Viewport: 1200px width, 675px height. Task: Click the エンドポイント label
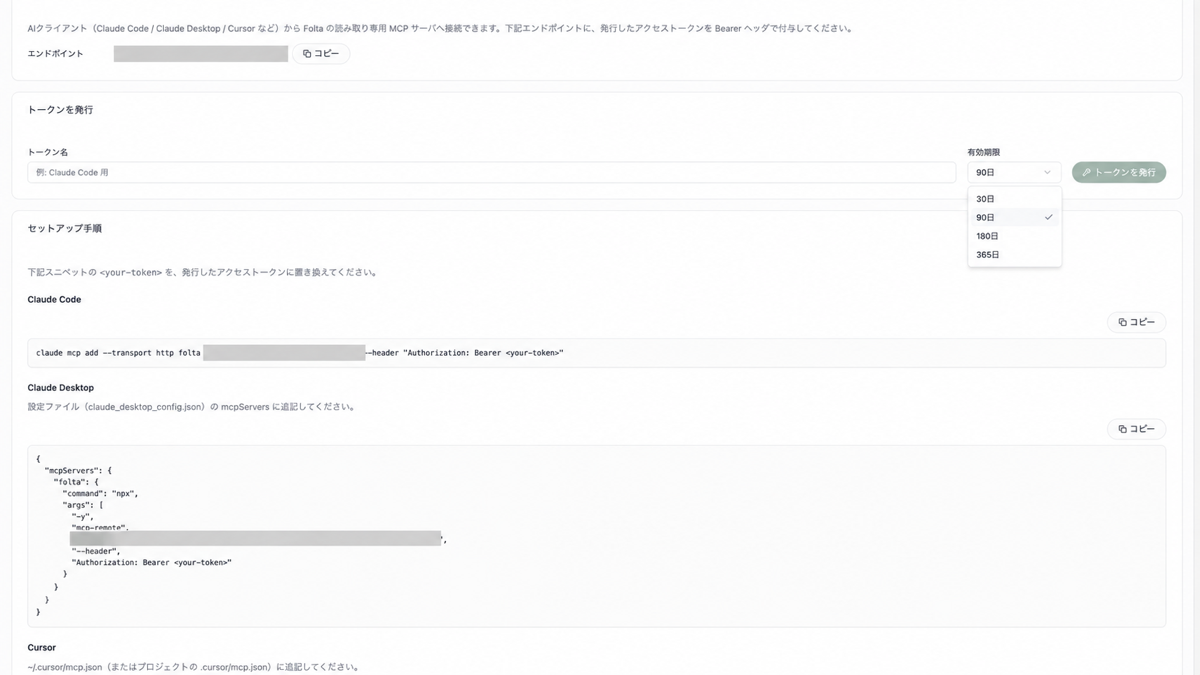tap(56, 54)
